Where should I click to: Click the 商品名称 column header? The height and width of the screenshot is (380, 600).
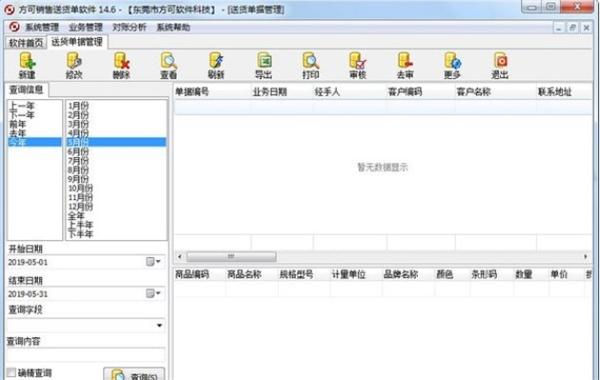(x=252, y=274)
